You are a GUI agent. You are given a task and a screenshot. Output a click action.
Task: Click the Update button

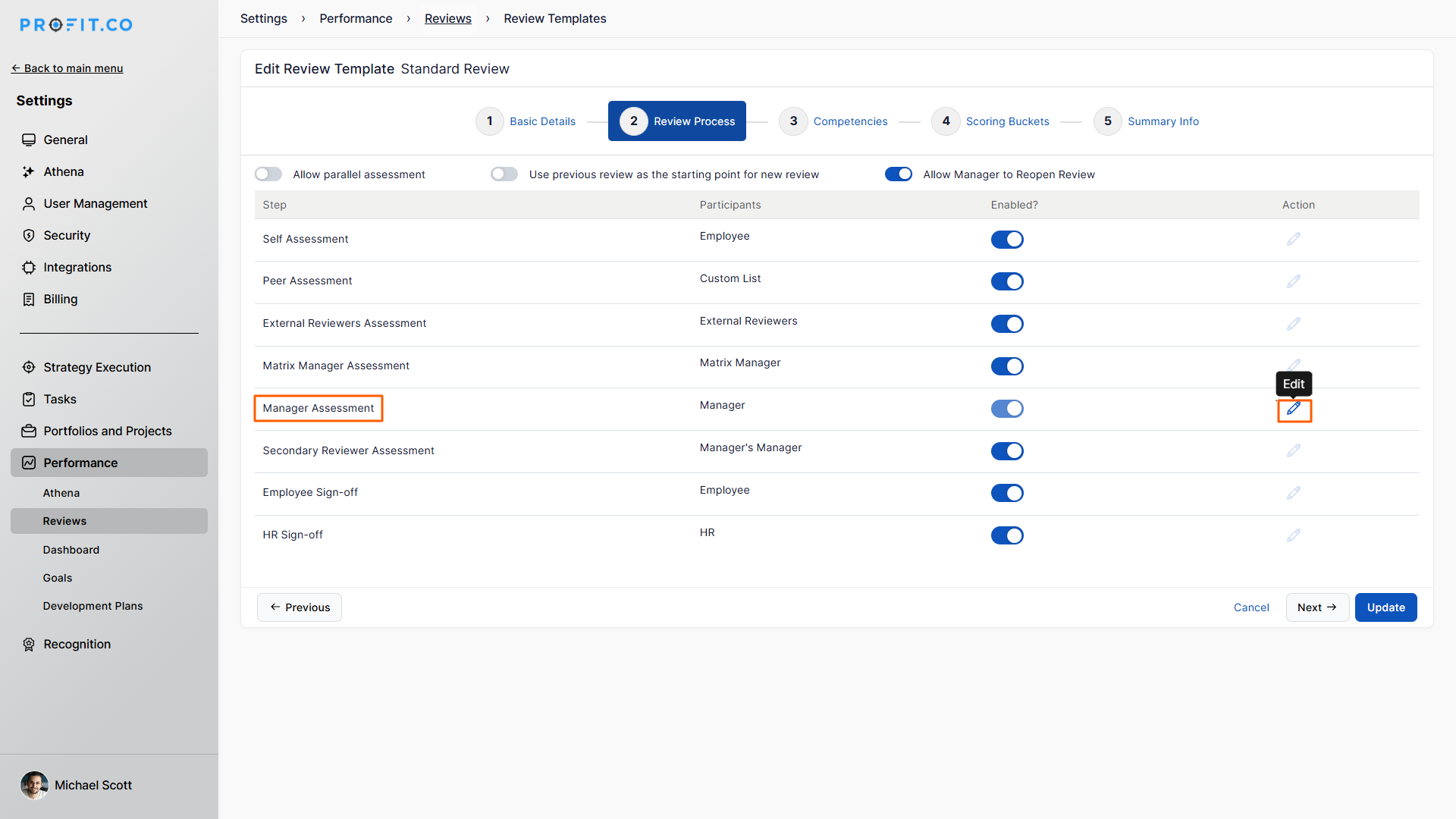[1385, 607]
